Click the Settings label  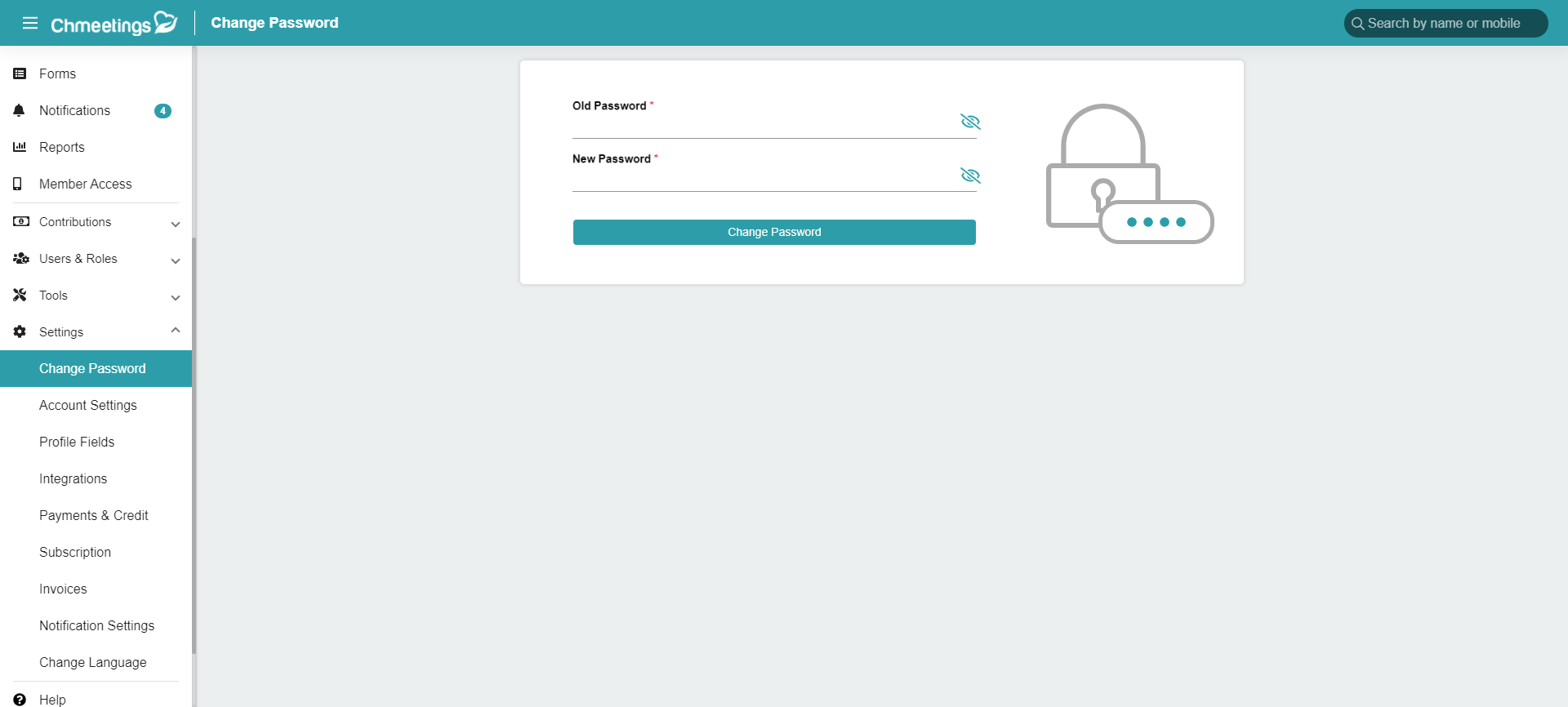[x=61, y=332]
